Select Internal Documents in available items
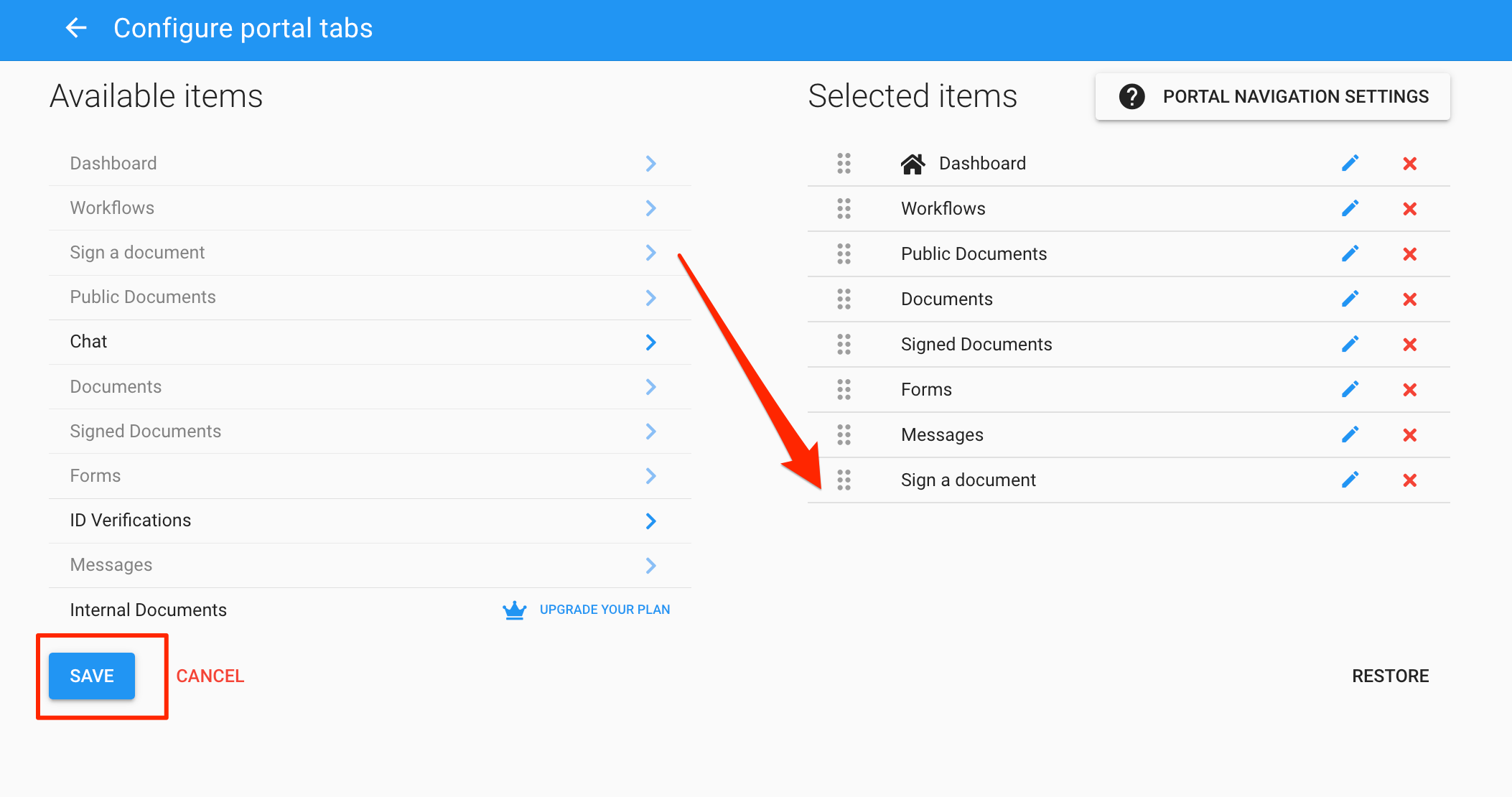Screen dimensions: 1512x797 [x=148, y=610]
